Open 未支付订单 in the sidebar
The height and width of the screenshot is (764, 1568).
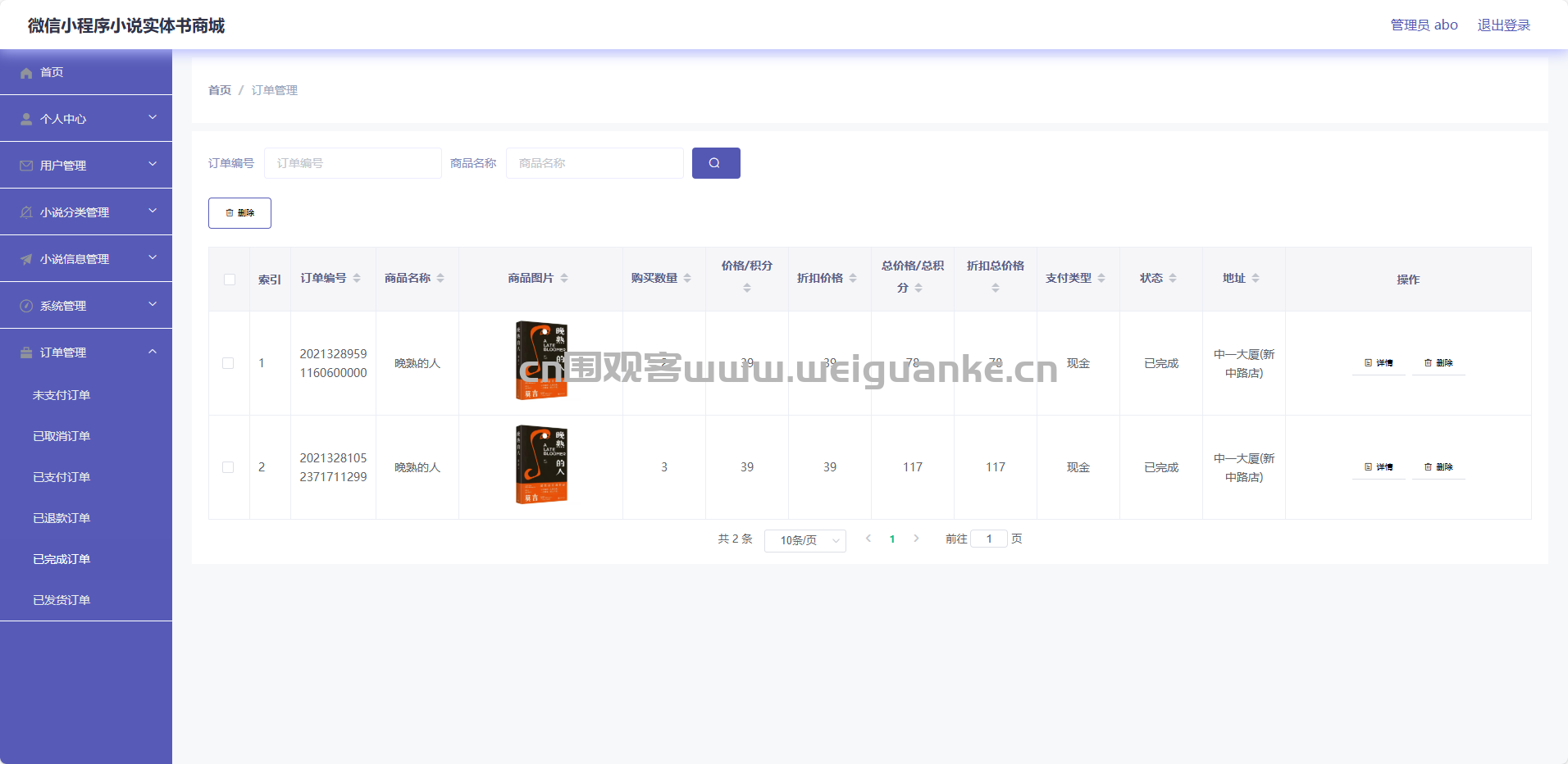coord(62,395)
